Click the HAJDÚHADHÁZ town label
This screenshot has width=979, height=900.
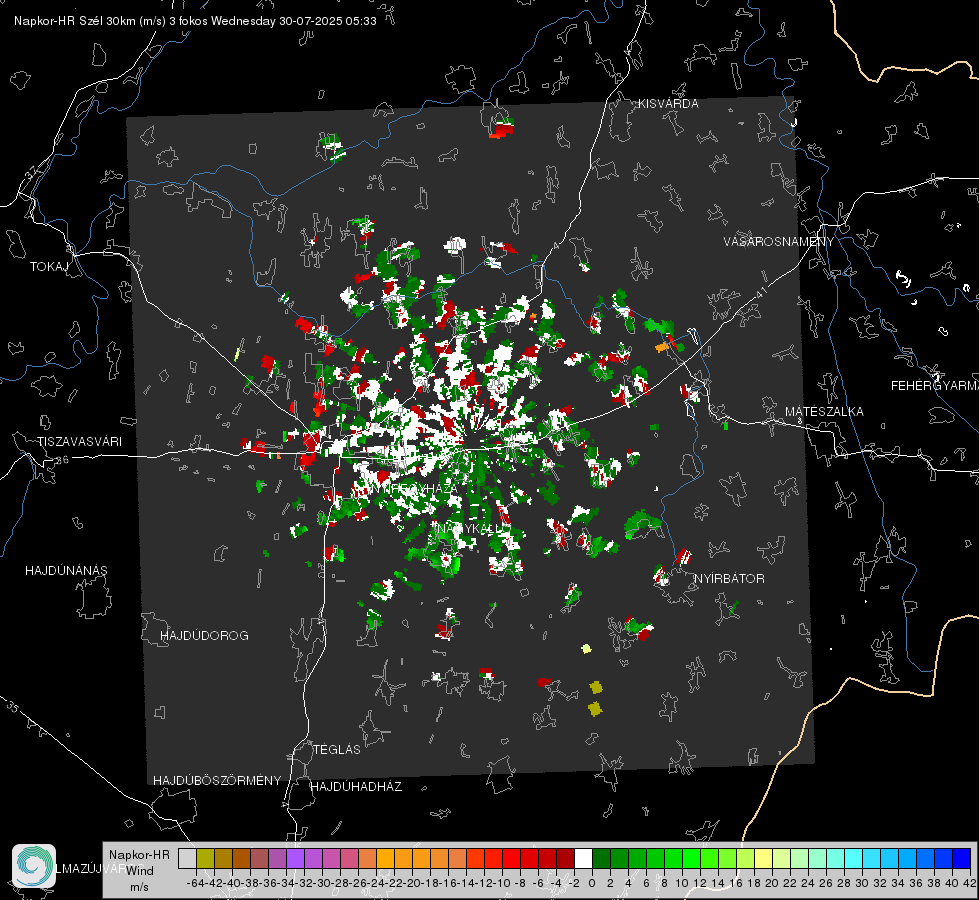356,787
